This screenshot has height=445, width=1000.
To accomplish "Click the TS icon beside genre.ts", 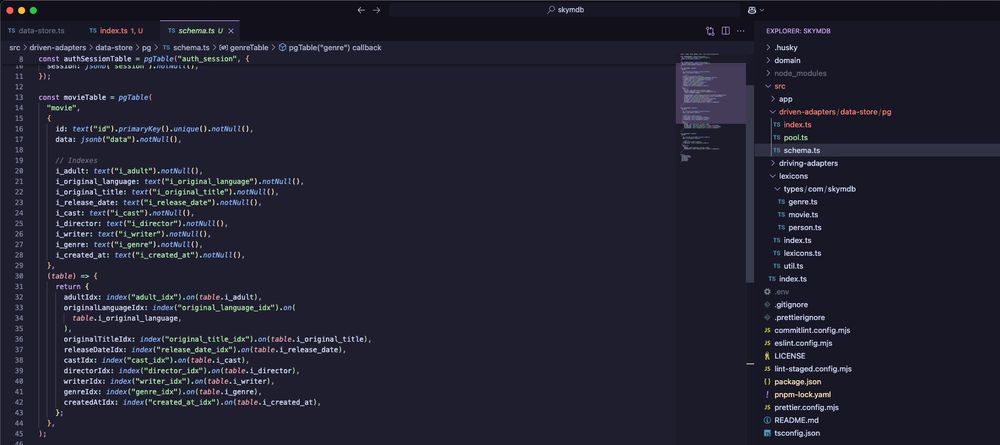I will pyautogui.click(x=781, y=201).
